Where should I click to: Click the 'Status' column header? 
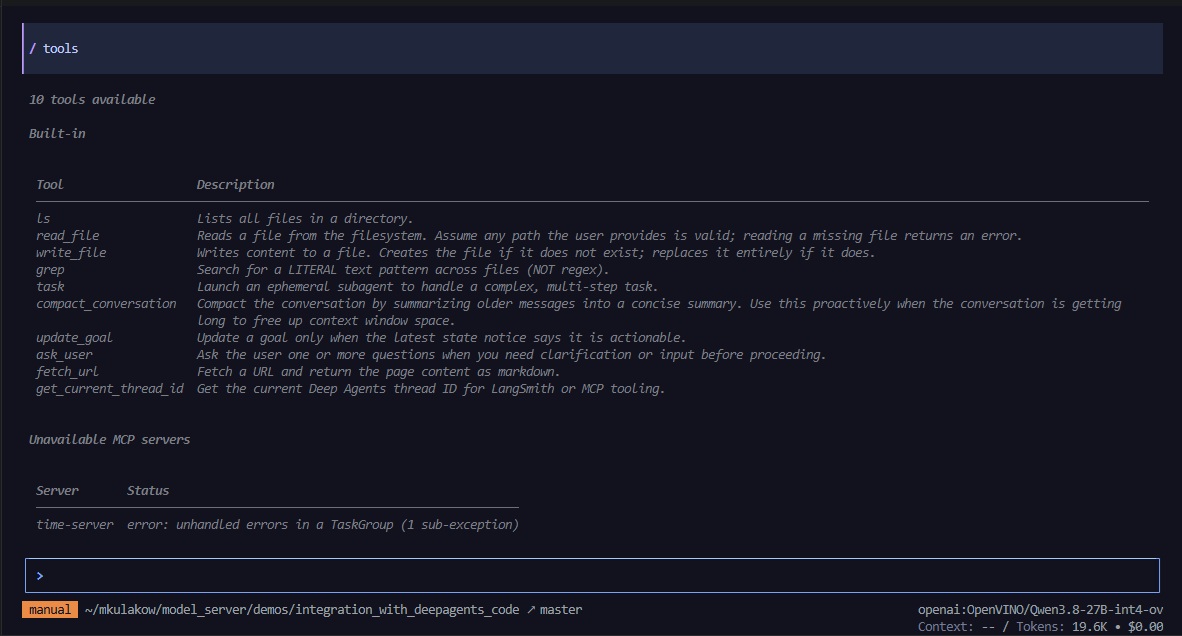coord(148,491)
